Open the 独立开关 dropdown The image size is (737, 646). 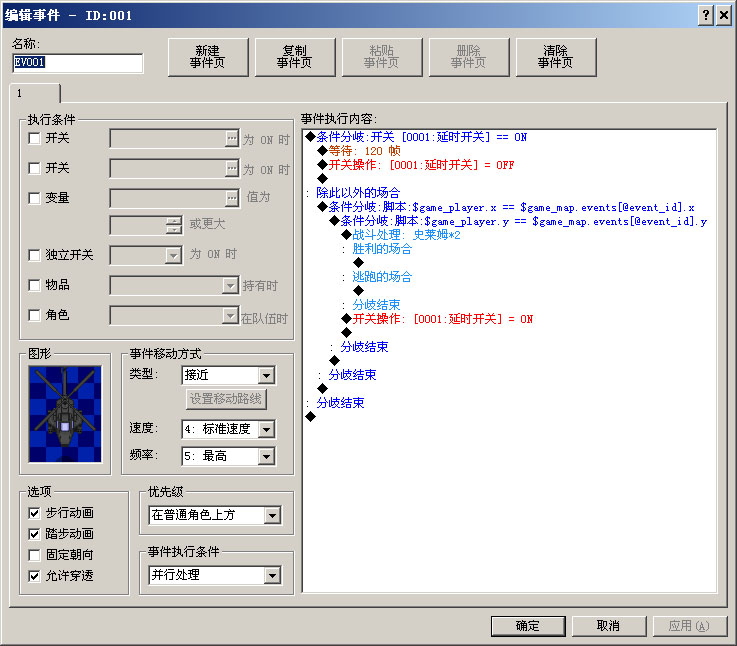[x=173, y=255]
